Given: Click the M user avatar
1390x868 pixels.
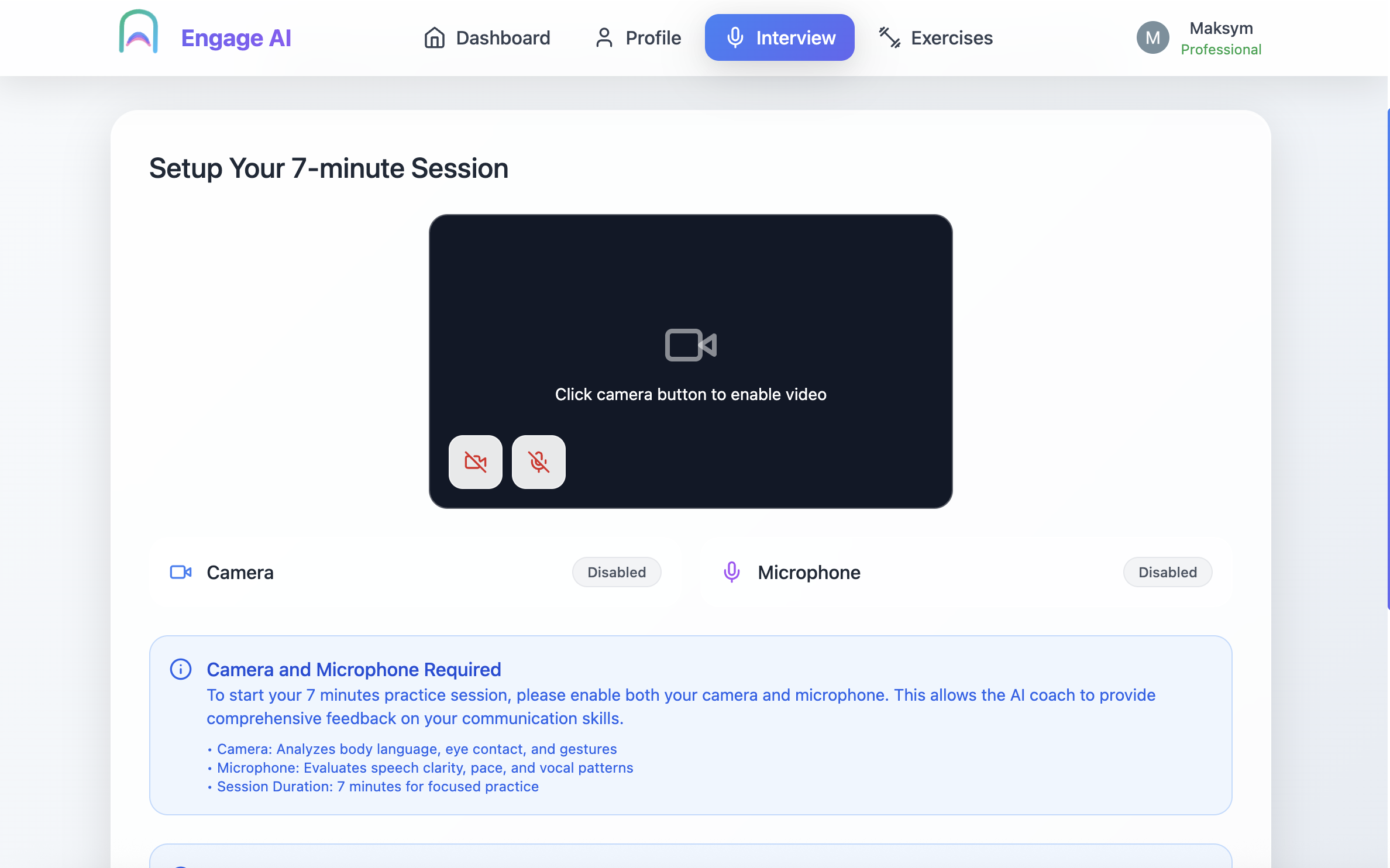Looking at the screenshot, I should 1152,38.
